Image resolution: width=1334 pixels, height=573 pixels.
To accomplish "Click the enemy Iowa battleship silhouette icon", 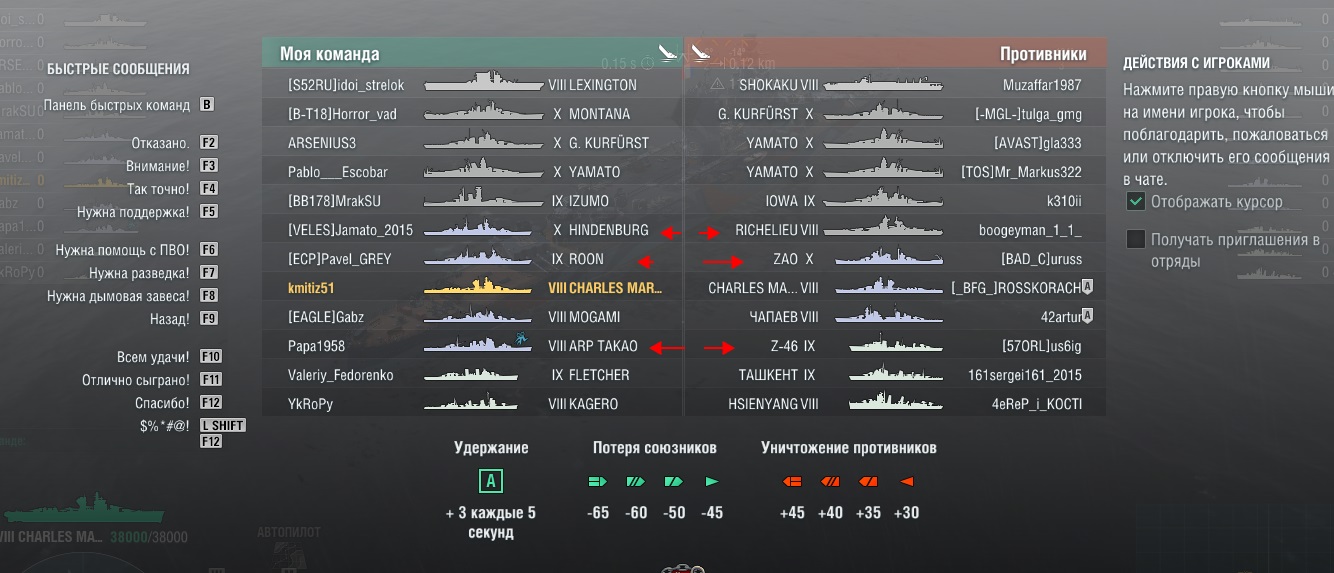I will (884, 199).
